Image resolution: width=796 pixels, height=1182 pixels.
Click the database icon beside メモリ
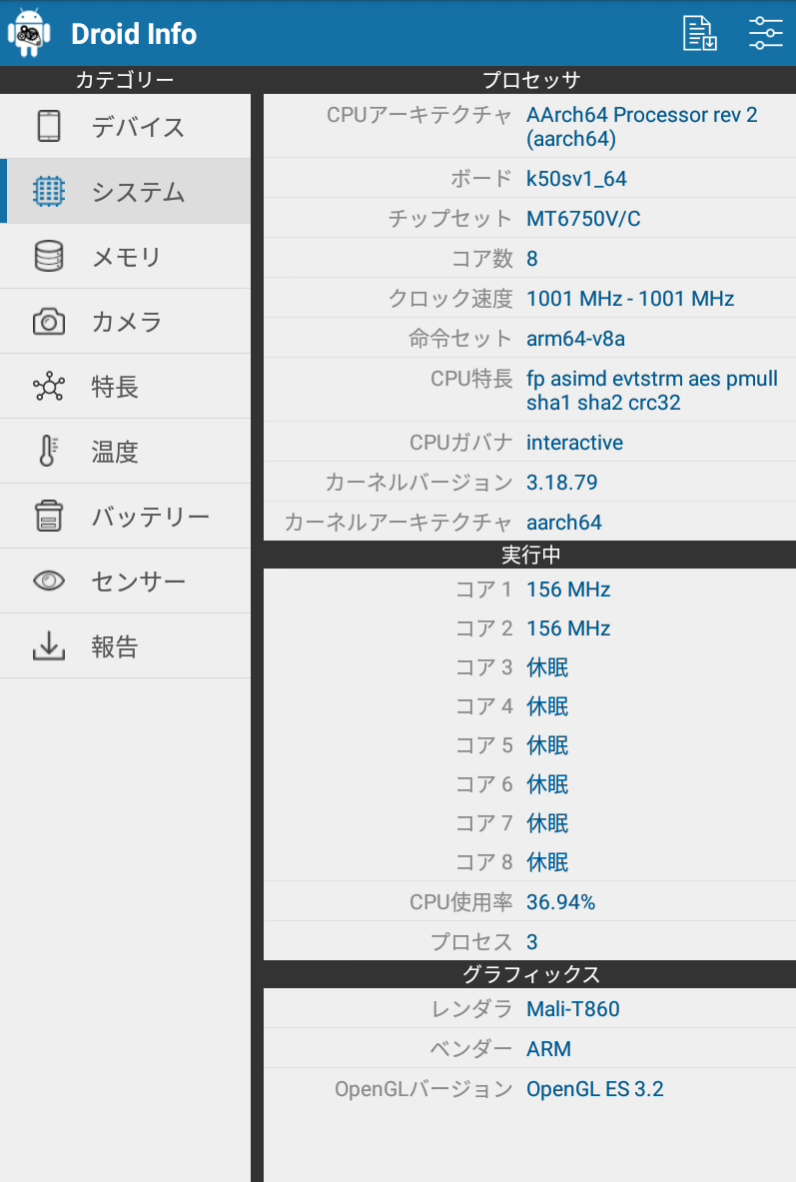point(49,256)
